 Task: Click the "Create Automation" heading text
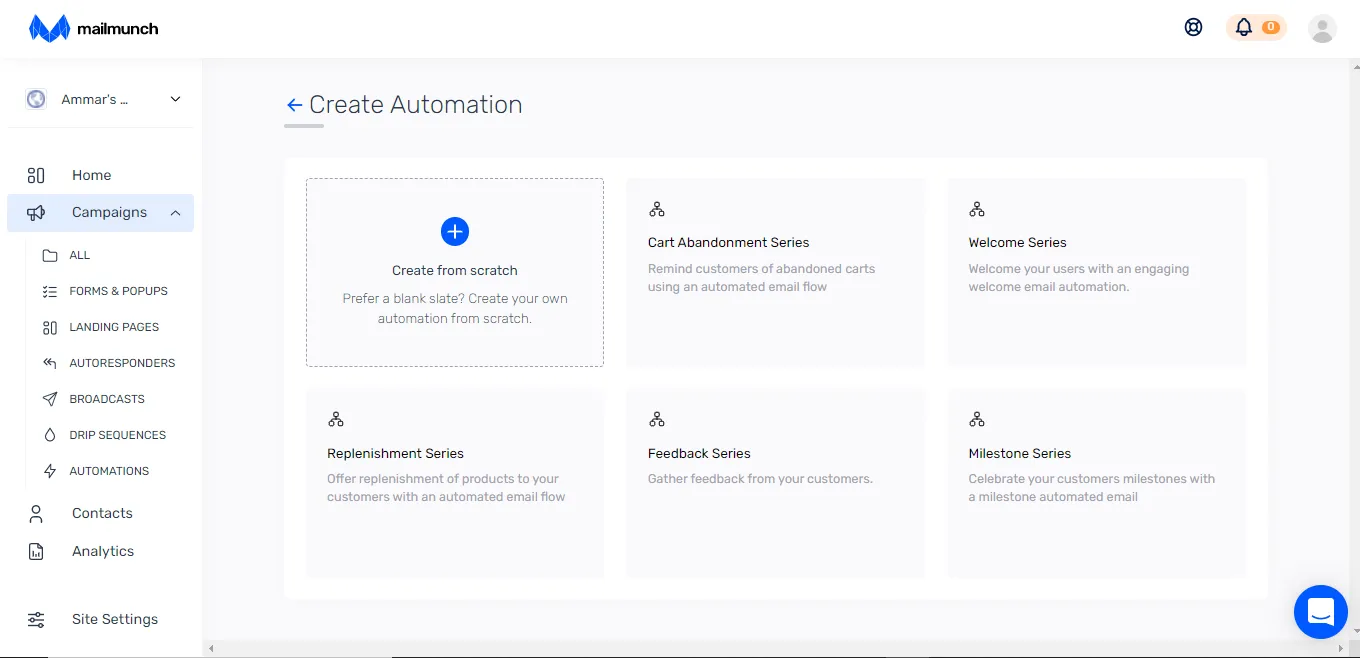[416, 105]
